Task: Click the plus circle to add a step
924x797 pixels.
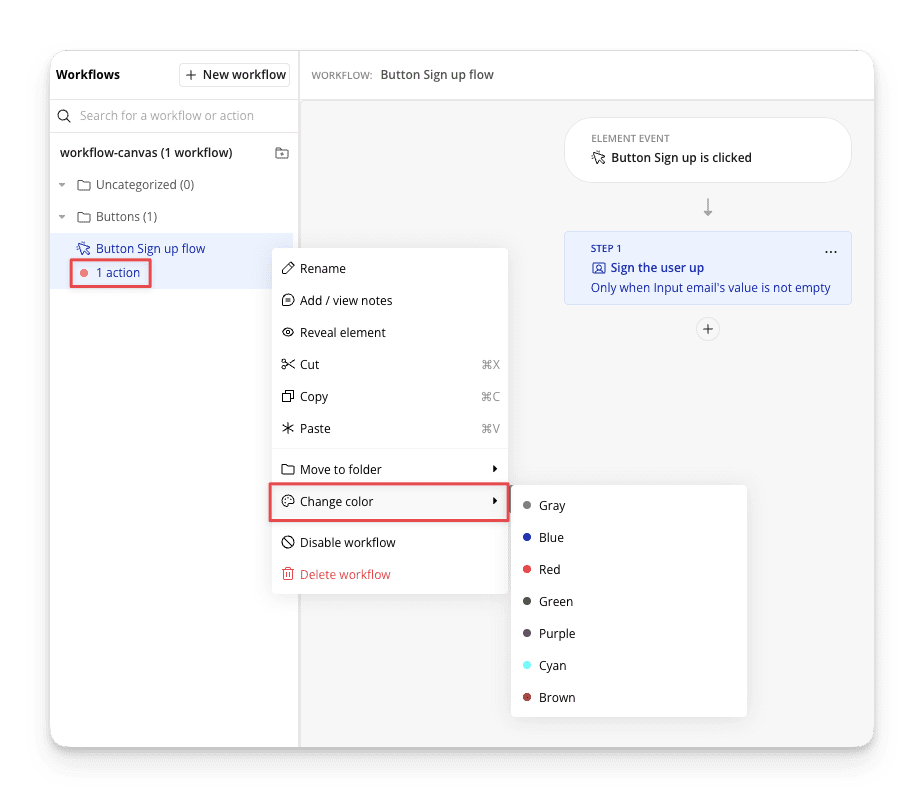Action: coord(708,329)
